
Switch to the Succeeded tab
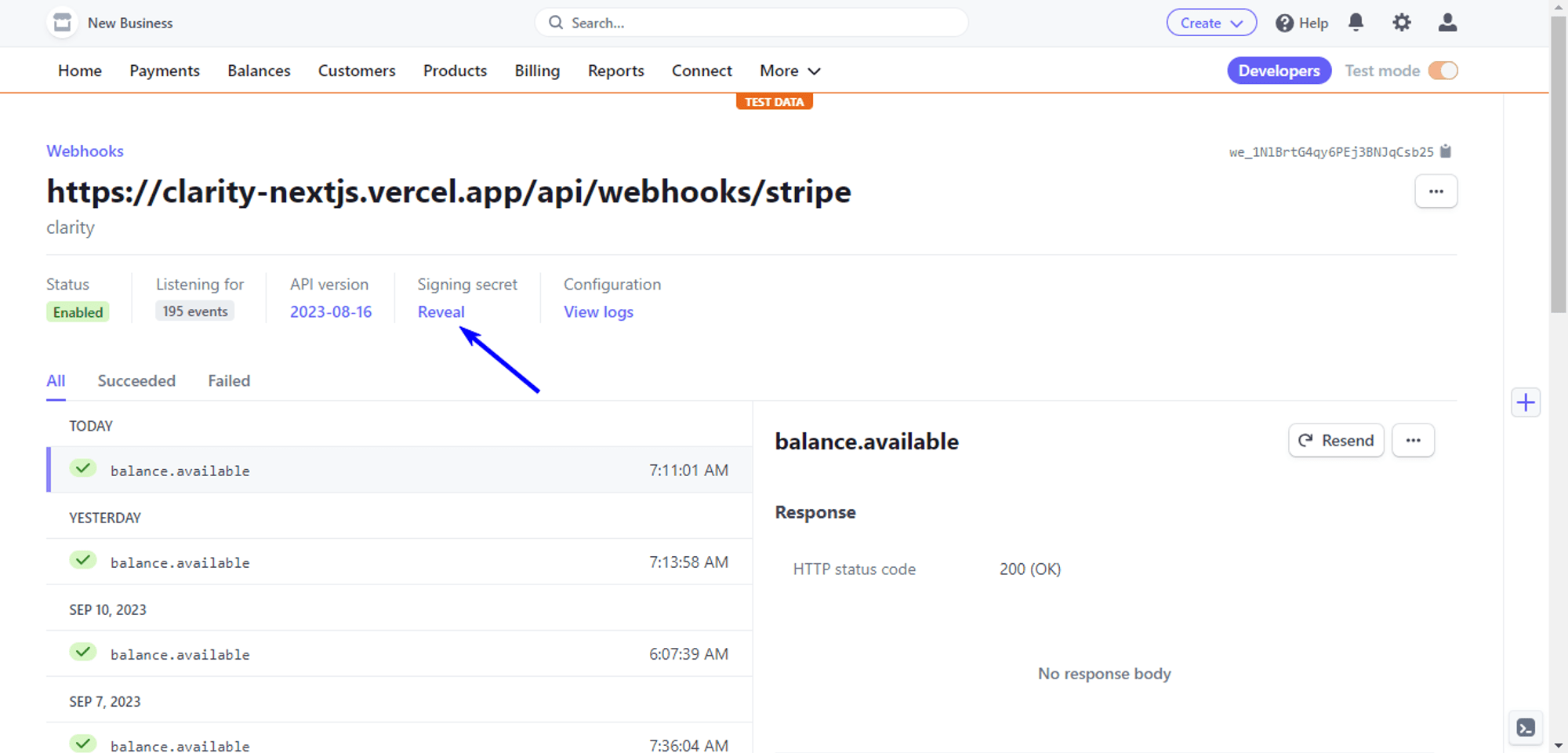(136, 381)
